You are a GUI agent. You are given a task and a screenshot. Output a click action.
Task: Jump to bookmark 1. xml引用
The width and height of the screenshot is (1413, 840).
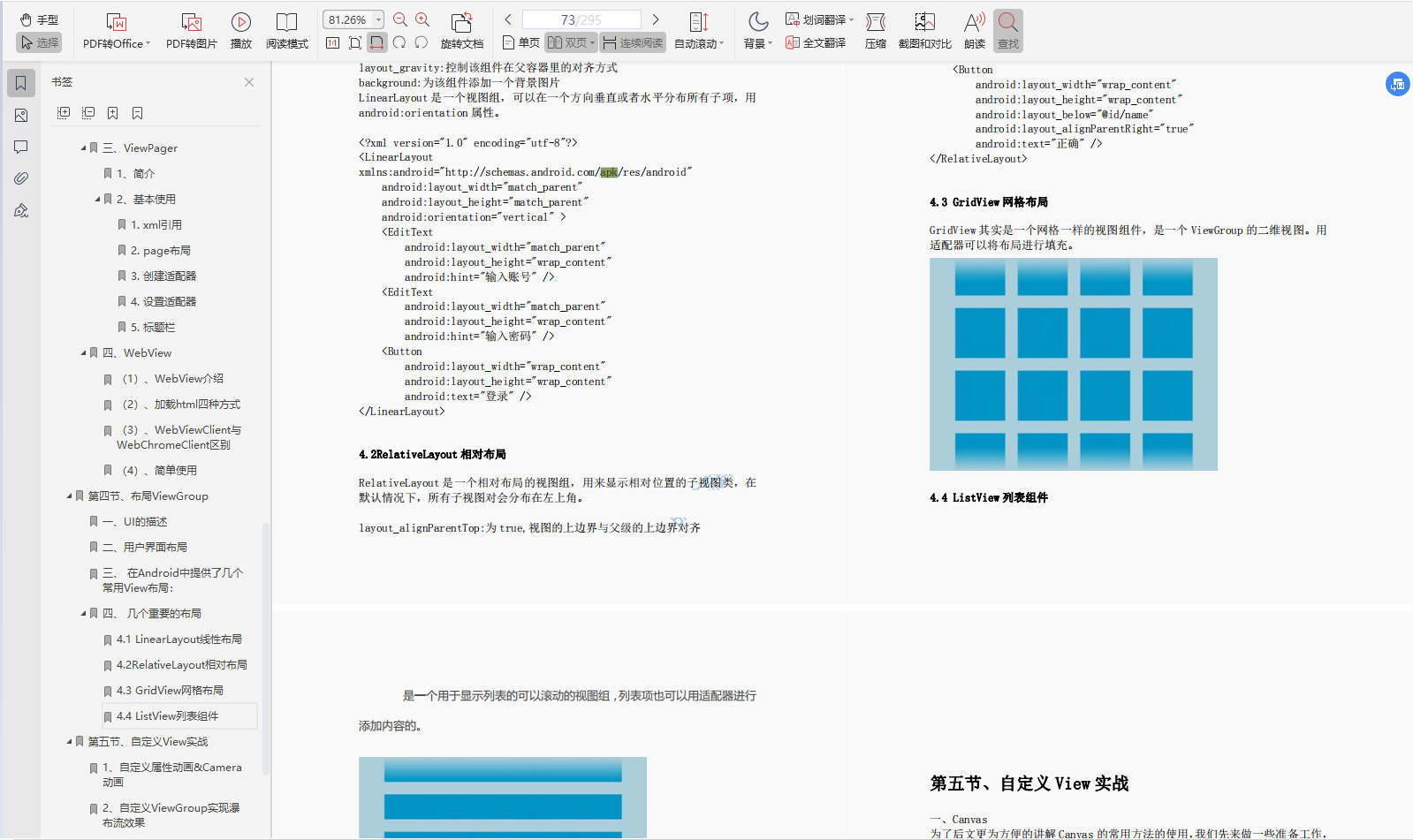pyautogui.click(x=156, y=225)
